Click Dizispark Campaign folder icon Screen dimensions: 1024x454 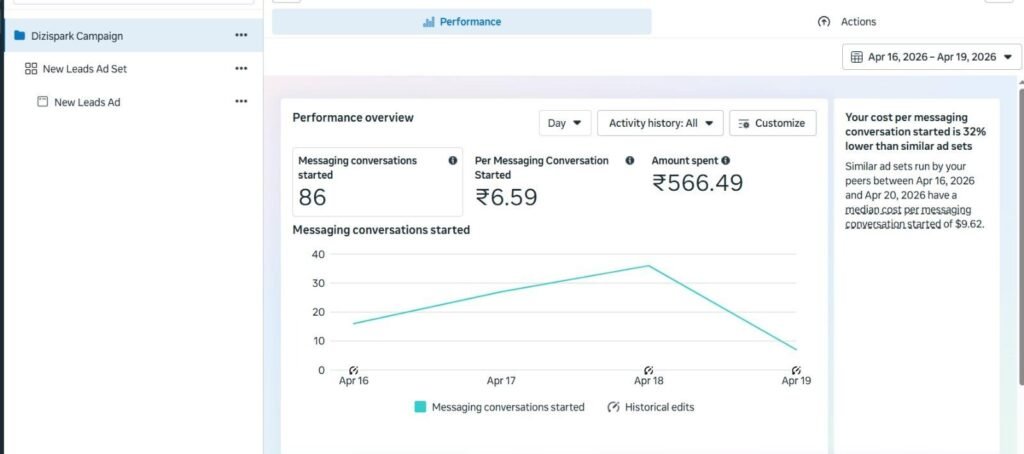click(20, 35)
